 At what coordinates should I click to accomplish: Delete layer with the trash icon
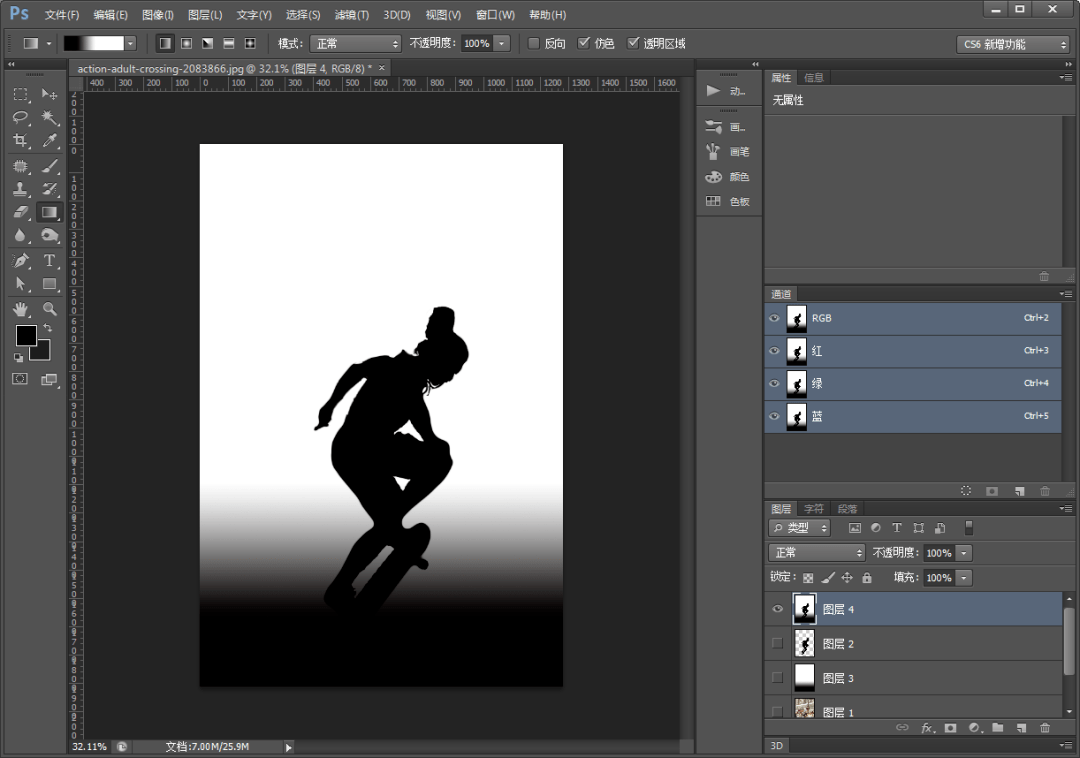tap(1045, 728)
